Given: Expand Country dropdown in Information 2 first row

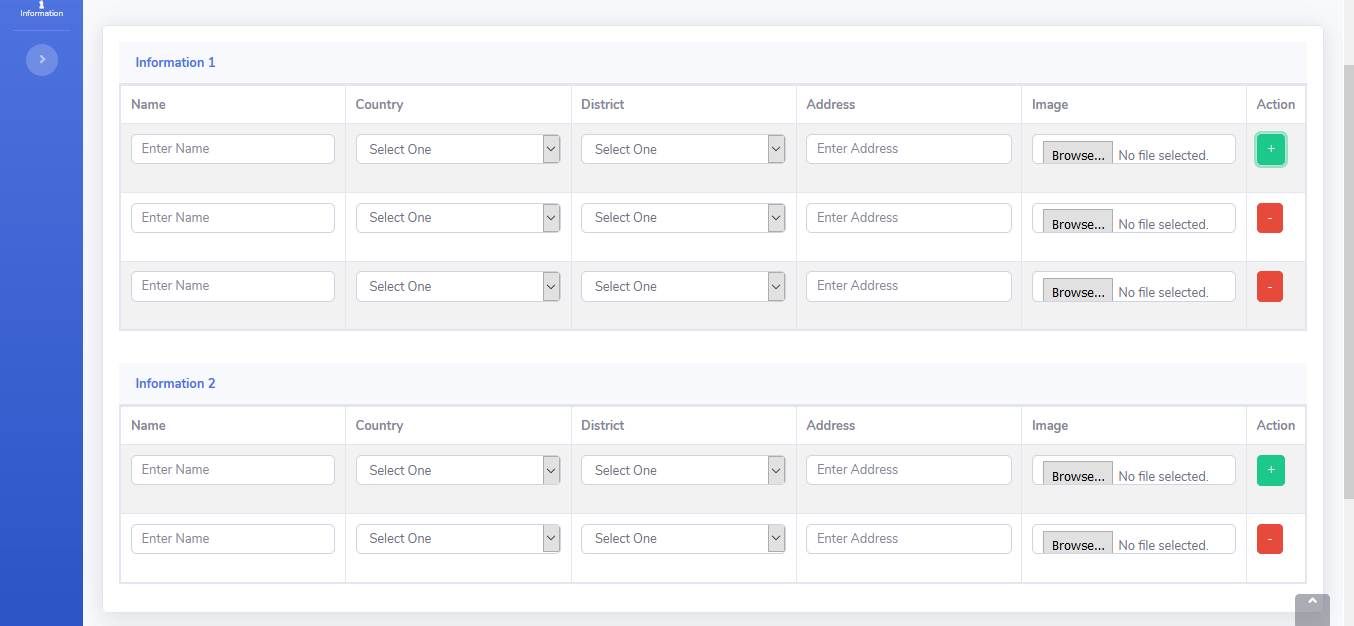Looking at the screenshot, I should click(457, 470).
